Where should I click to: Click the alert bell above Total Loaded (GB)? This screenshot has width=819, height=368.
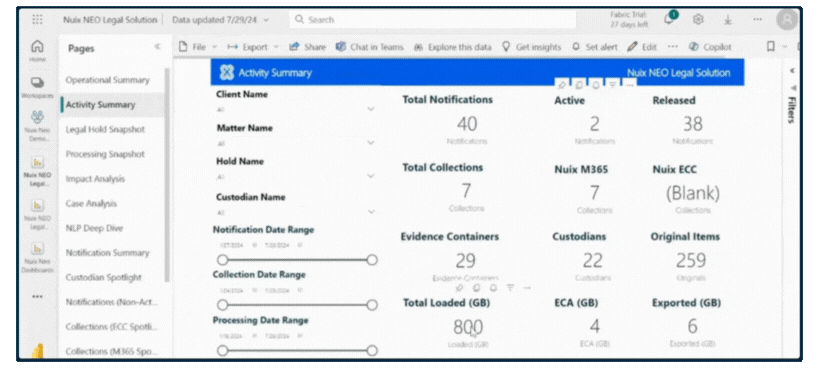(493, 288)
